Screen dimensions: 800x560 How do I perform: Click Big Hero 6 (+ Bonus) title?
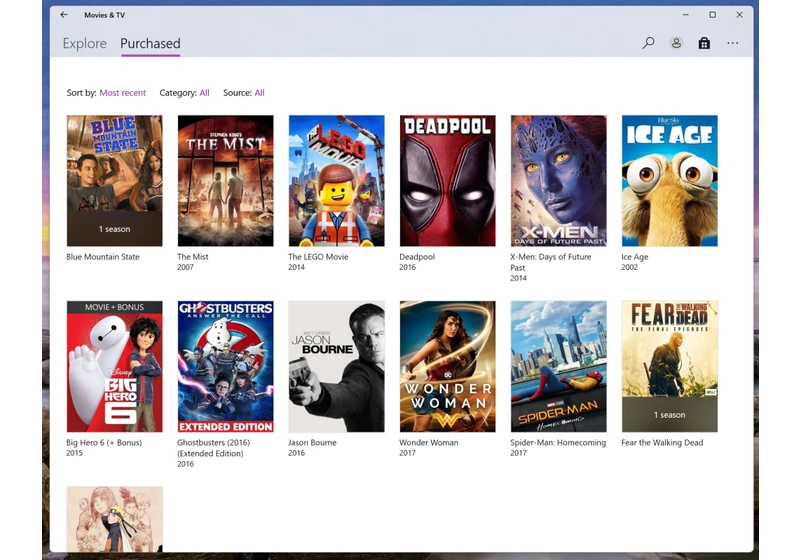[104, 442]
